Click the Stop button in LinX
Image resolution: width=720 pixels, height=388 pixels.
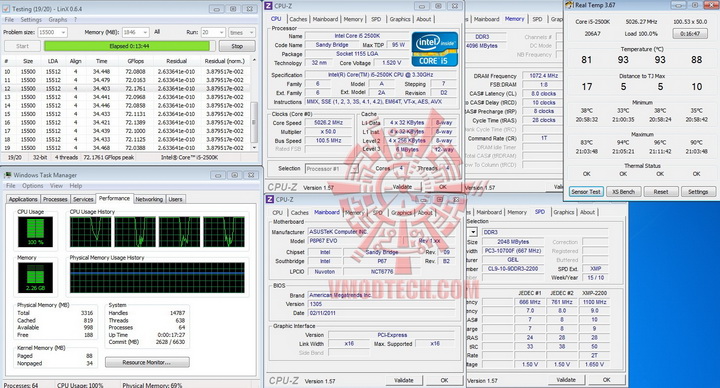(237, 46)
